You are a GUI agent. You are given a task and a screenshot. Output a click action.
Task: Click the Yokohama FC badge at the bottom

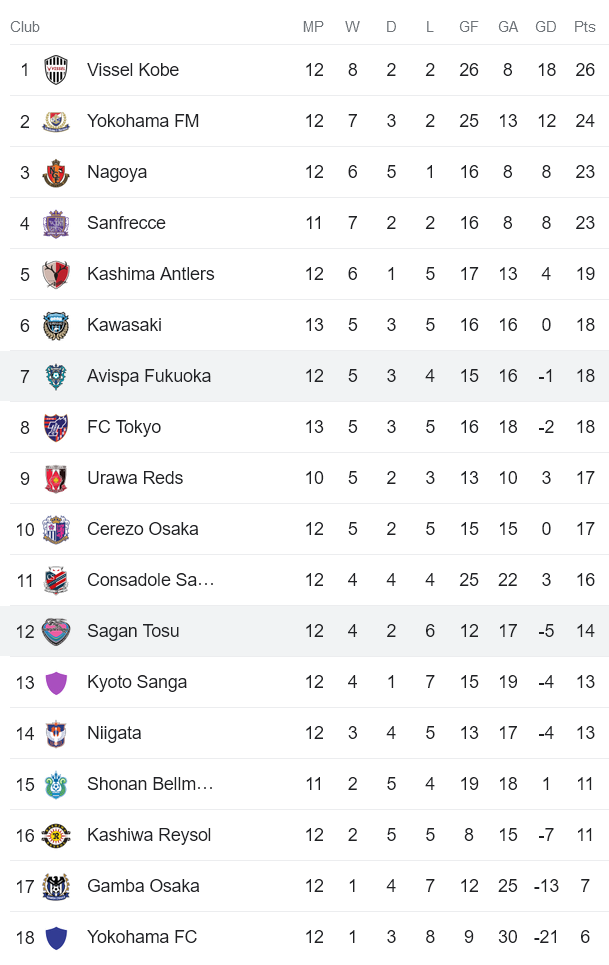[x=56, y=937]
